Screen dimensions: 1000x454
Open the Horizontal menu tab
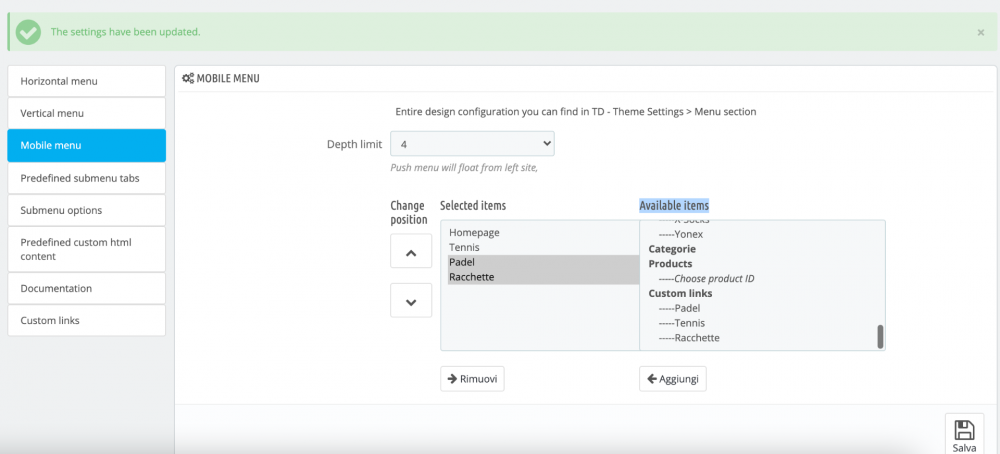point(86,81)
